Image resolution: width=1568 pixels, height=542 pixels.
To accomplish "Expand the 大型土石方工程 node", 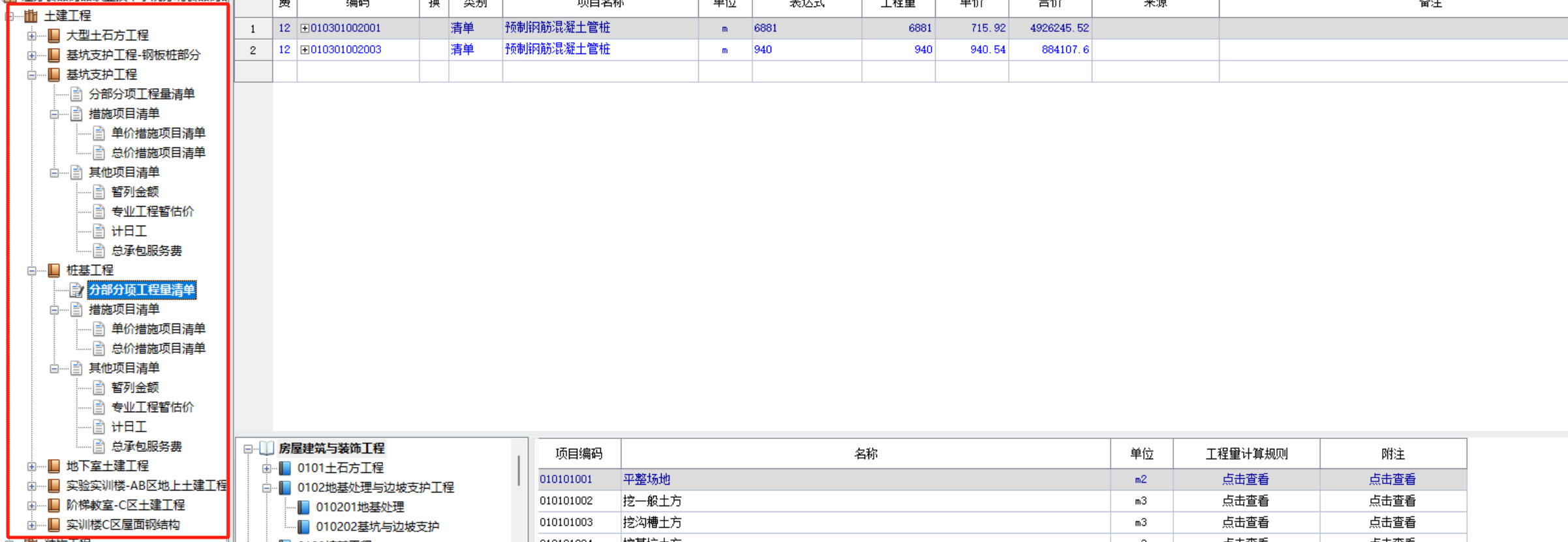I will (31, 35).
